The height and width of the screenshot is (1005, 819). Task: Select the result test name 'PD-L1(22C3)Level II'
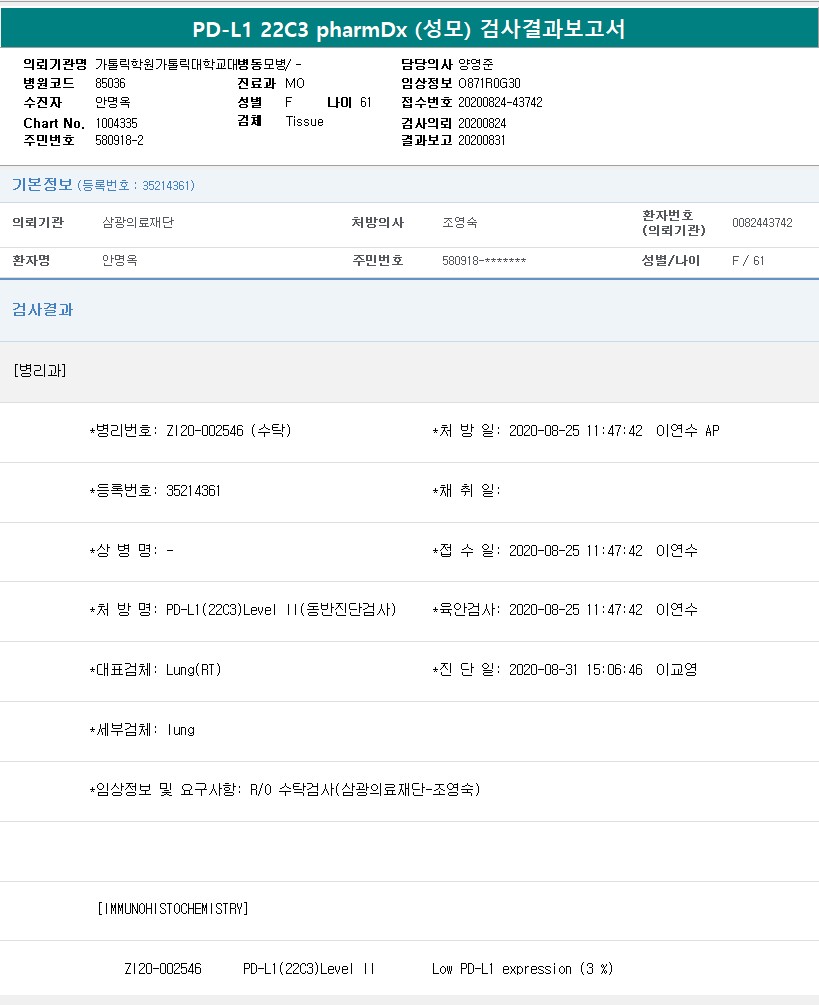(x=308, y=969)
